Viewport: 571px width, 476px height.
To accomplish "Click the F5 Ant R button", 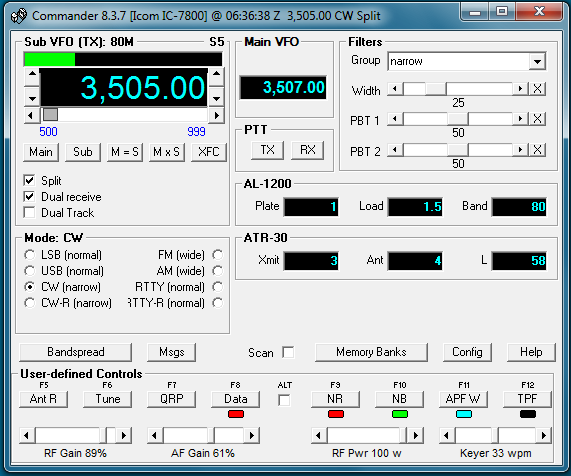I will [43, 399].
